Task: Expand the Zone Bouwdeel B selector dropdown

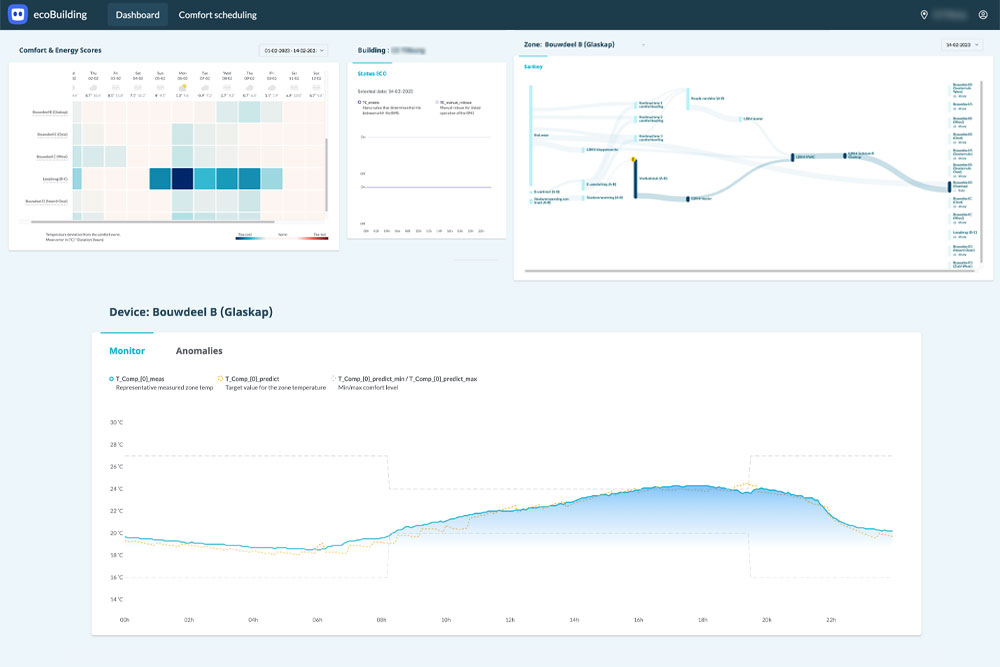Action: tap(643, 45)
